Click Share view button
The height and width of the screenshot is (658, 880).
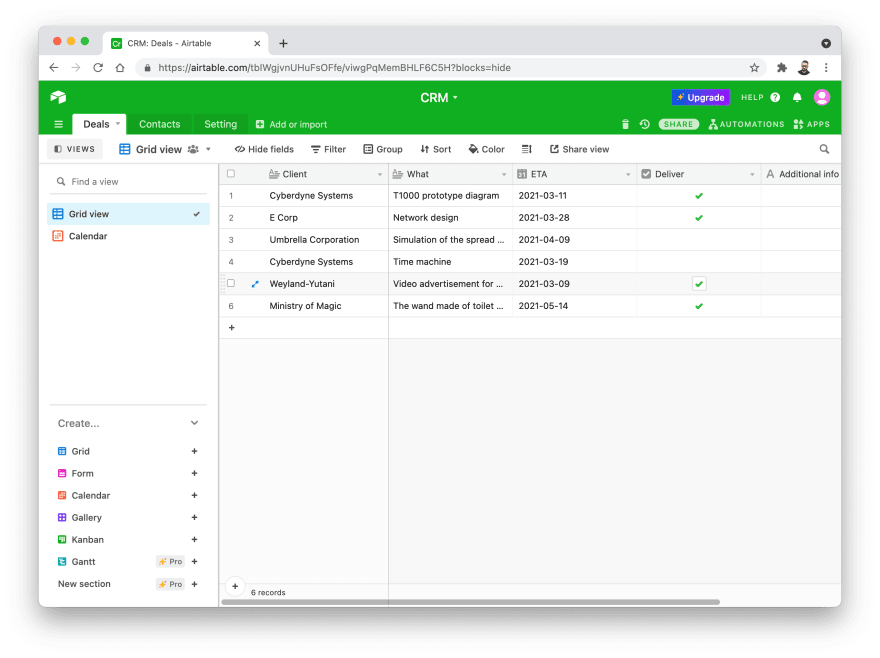pos(579,149)
